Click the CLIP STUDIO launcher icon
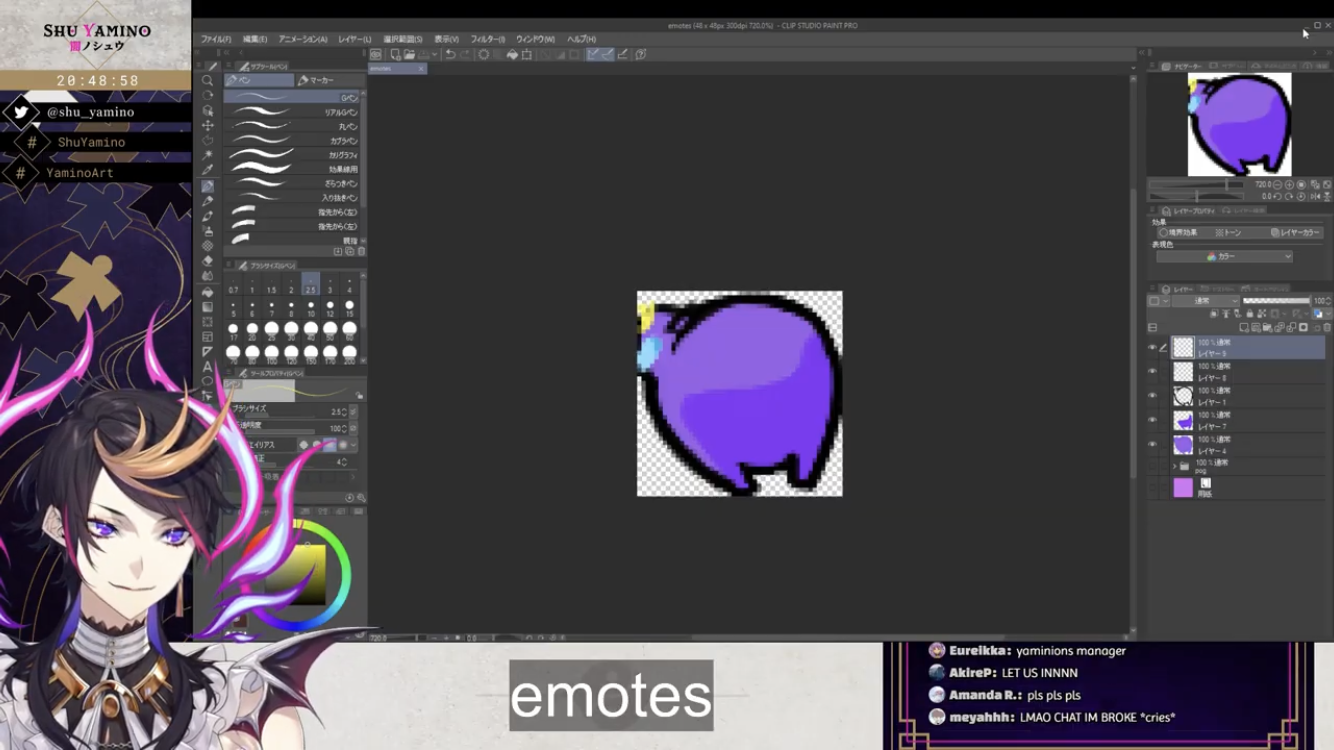1334x750 pixels. click(x=376, y=54)
